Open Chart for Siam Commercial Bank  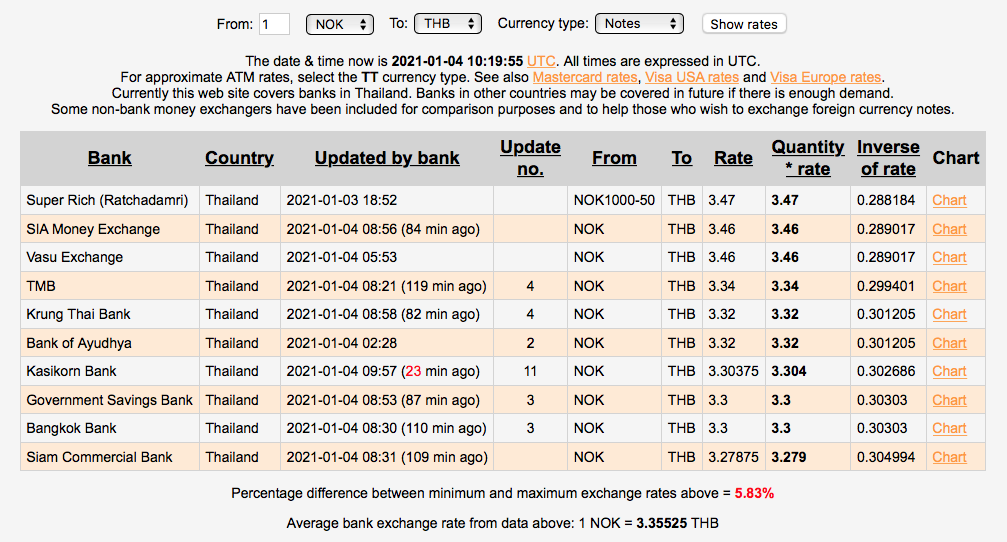[x=949, y=457]
